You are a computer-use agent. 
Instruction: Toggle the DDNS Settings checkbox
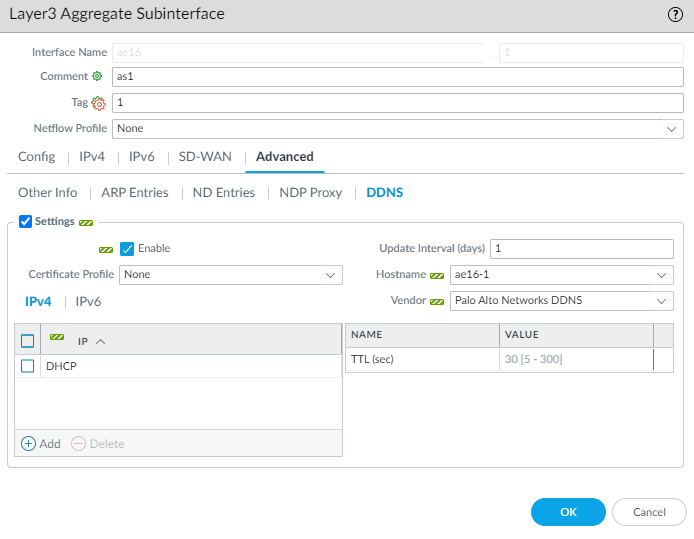coord(26,221)
